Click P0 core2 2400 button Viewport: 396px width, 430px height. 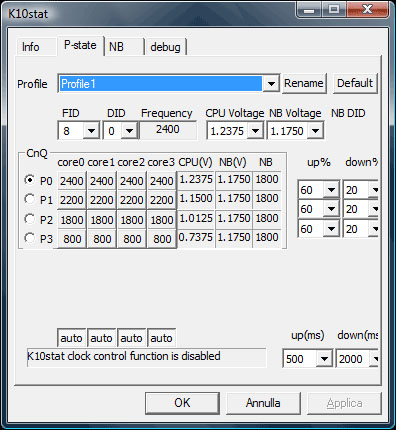[132, 181]
